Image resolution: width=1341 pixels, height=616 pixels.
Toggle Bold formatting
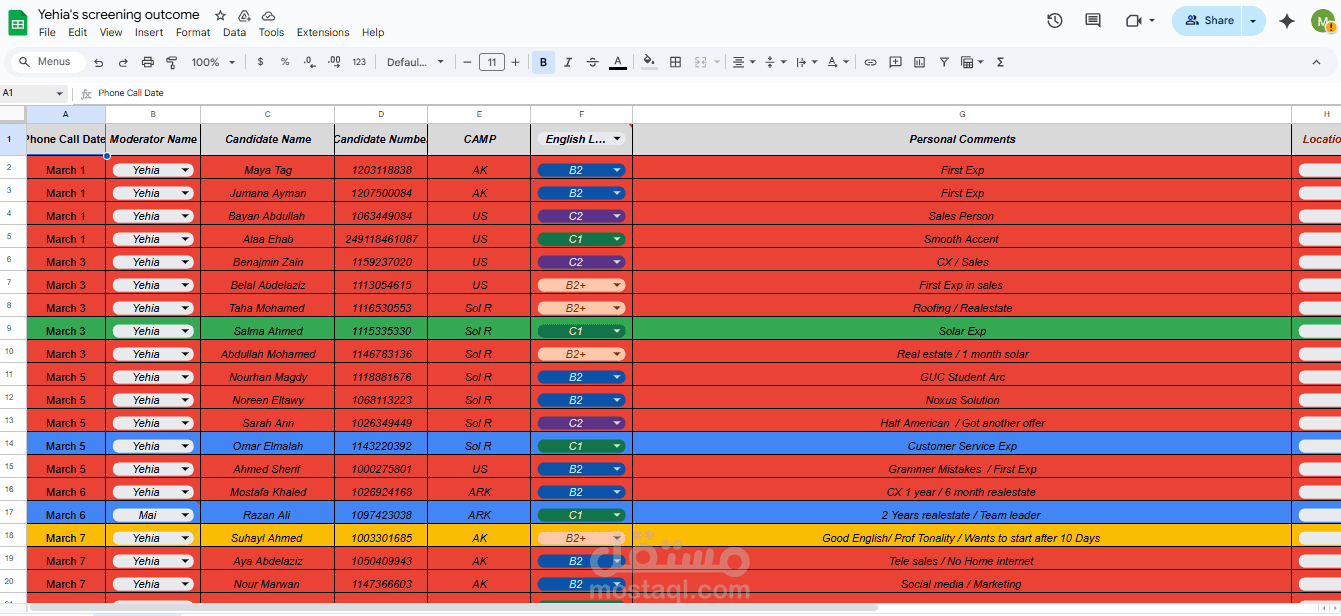pos(543,62)
